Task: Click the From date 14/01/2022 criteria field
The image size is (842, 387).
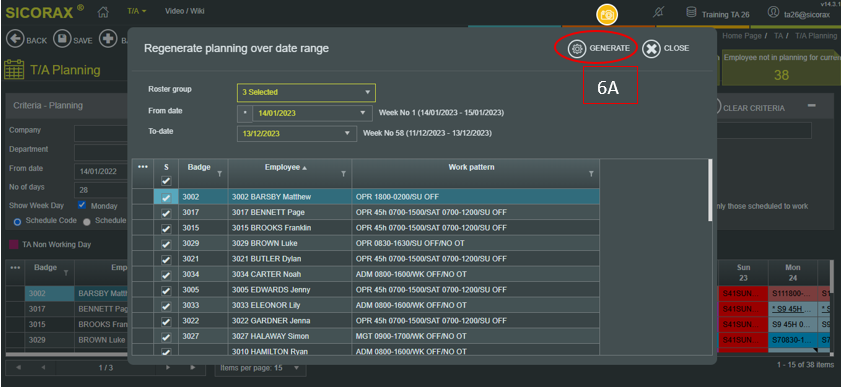Action: tap(101, 172)
